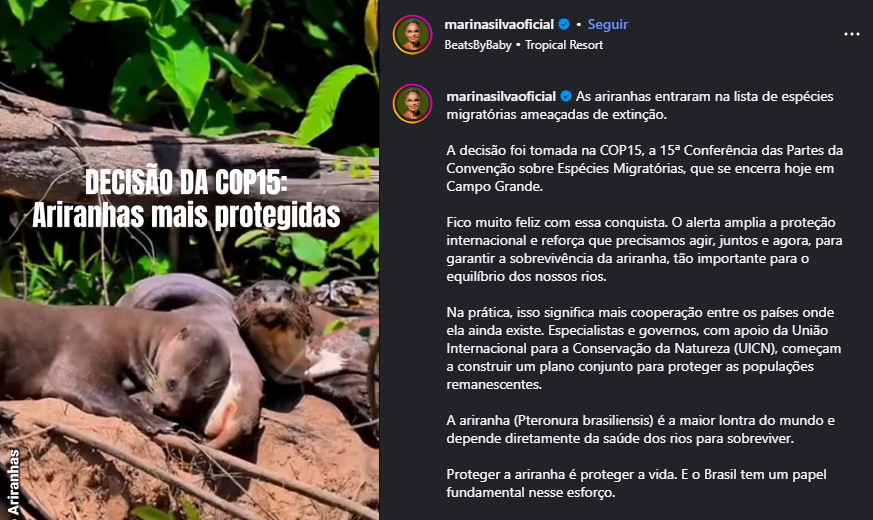Open the three-dots more options menu
The height and width of the screenshot is (520, 873).
[851, 35]
